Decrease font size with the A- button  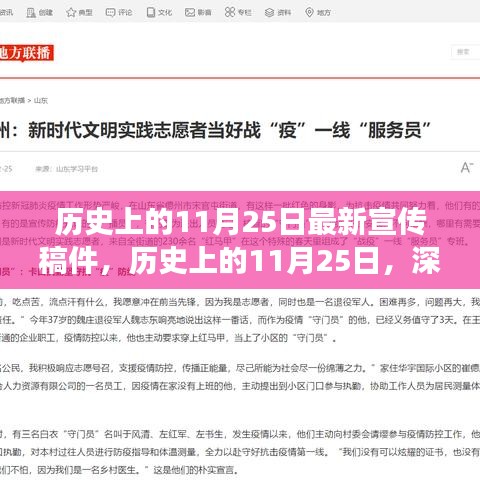coord(467,168)
